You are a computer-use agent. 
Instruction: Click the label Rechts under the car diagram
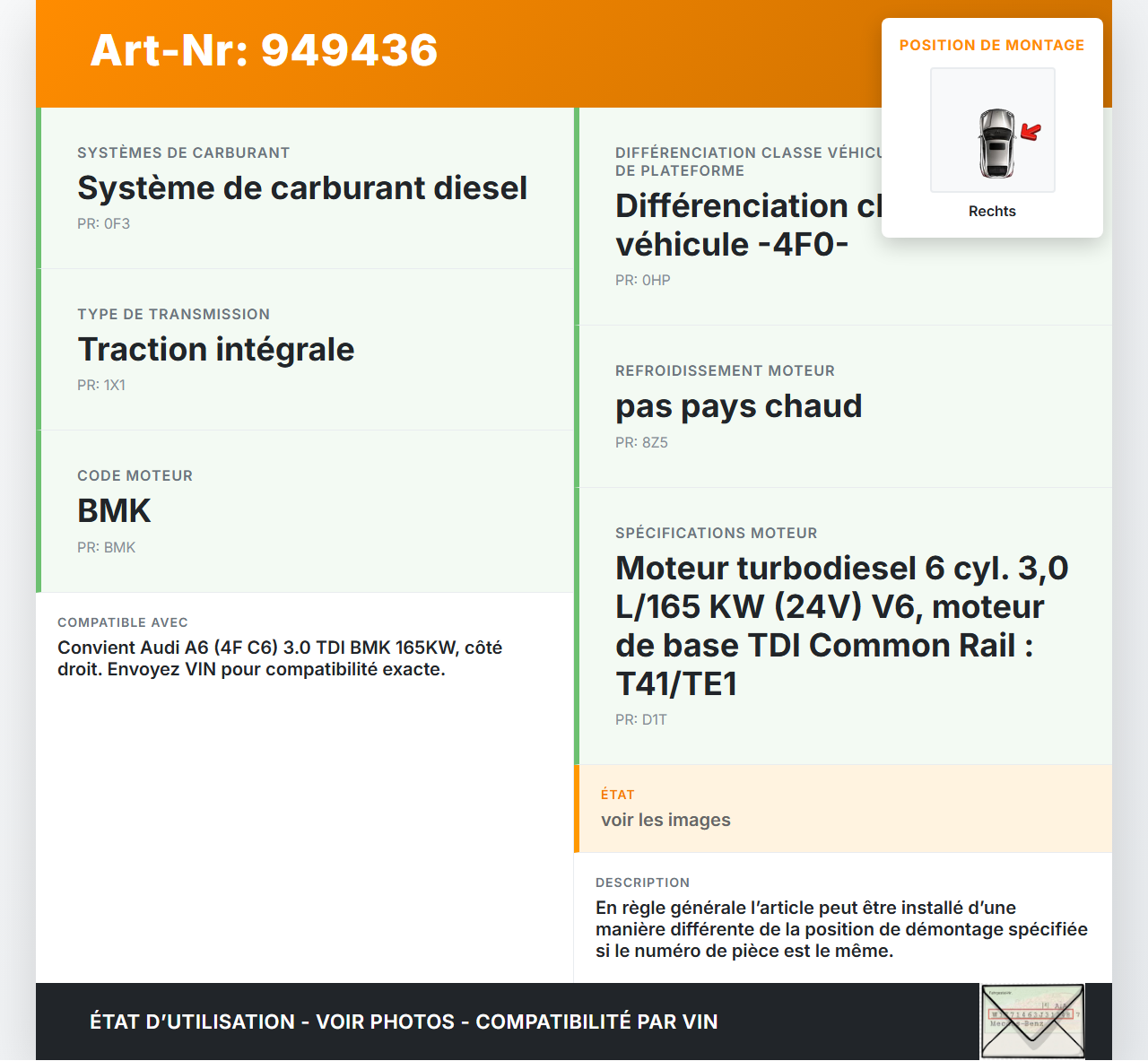pos(992,211)
